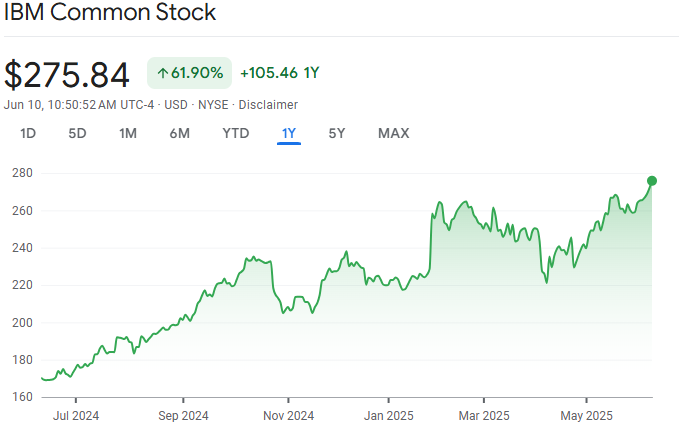The width and height of the screenshot is (679, 438).
Task: Select the 1Y time range tab
Action: pyautogui.click(x=288, y=133)
